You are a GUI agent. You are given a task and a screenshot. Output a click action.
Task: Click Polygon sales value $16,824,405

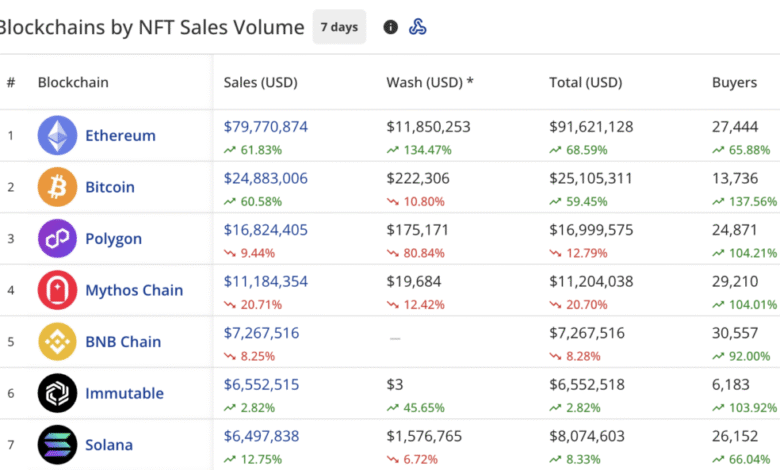266,230
